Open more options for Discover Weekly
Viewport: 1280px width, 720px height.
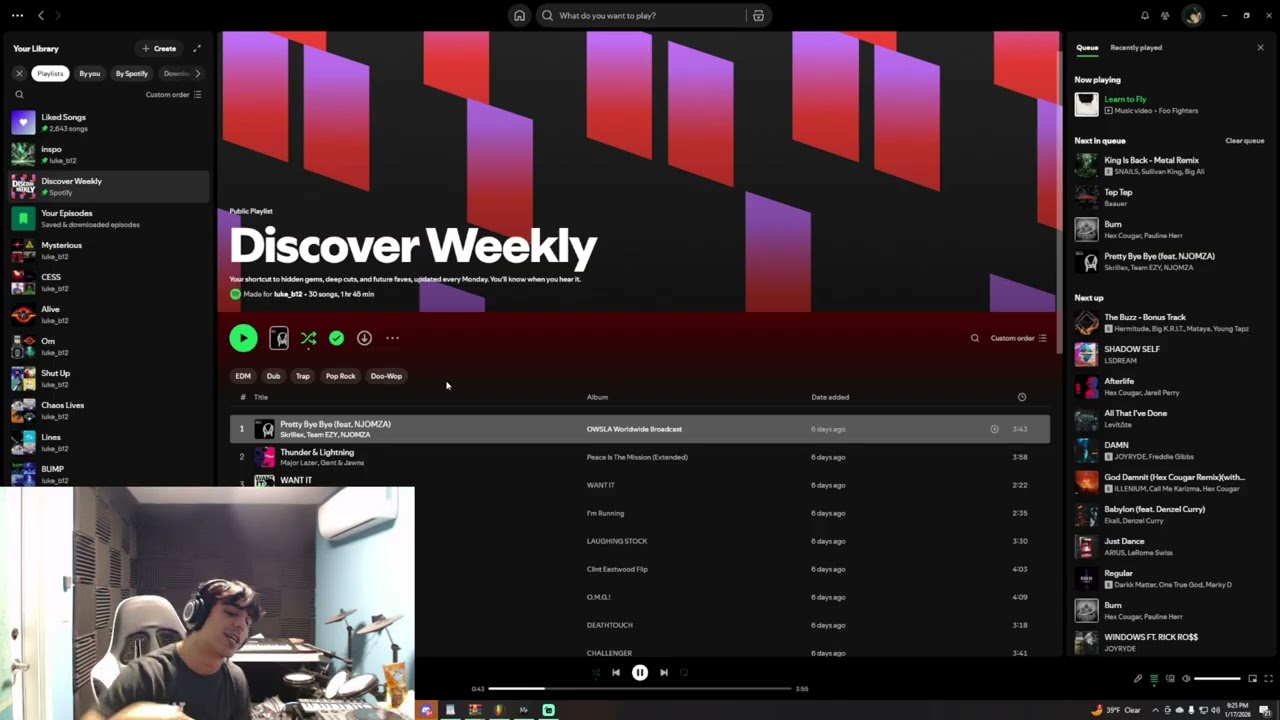point(392,338)
